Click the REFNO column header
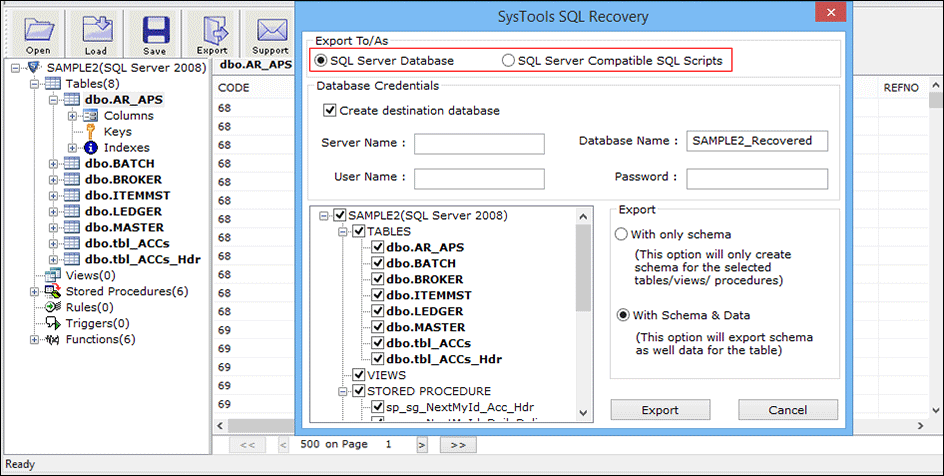Image resolution: width=944 pixels, height=476 pixels. click(901, 88)
